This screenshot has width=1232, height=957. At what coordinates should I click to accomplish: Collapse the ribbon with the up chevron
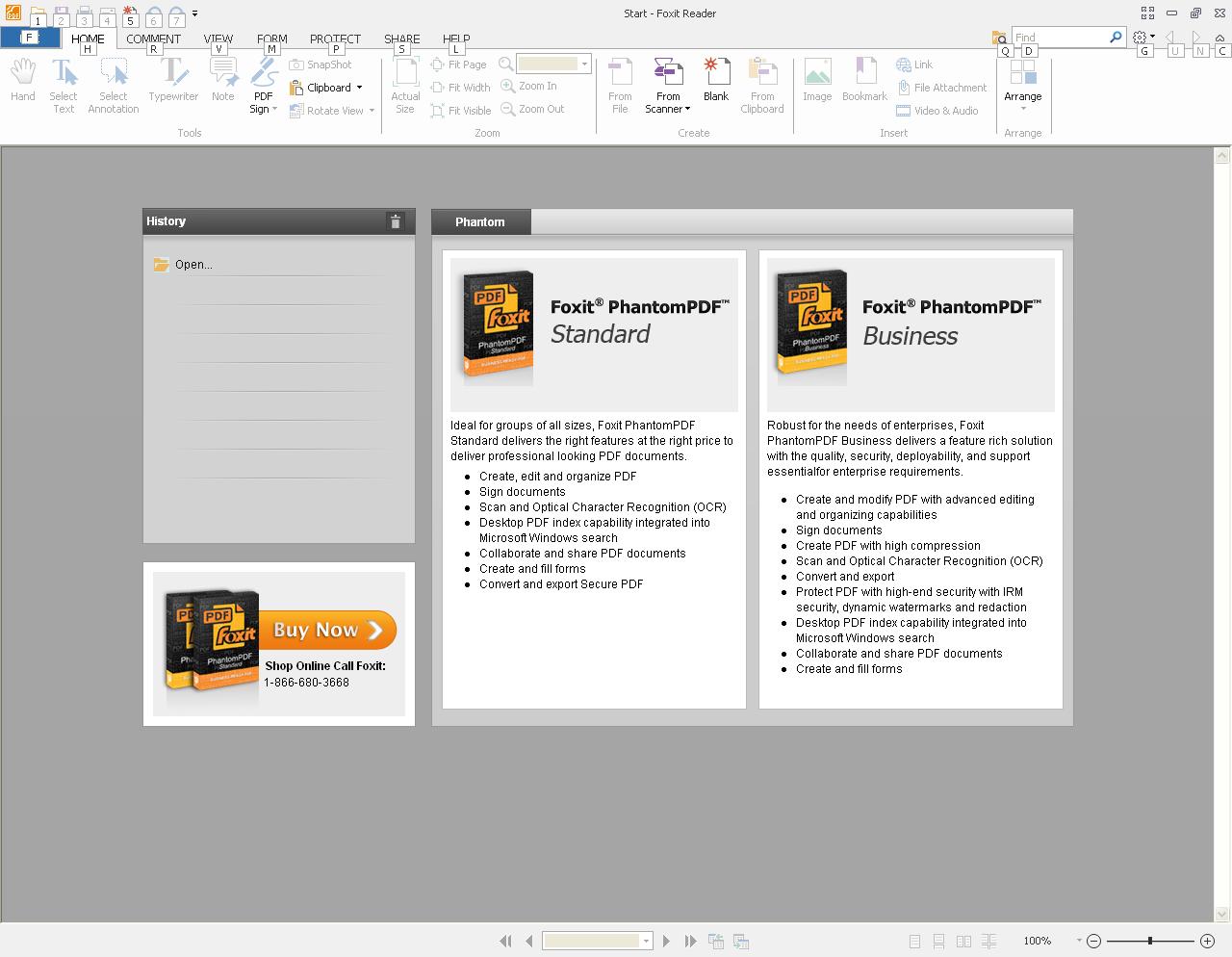pos(1222,38)
